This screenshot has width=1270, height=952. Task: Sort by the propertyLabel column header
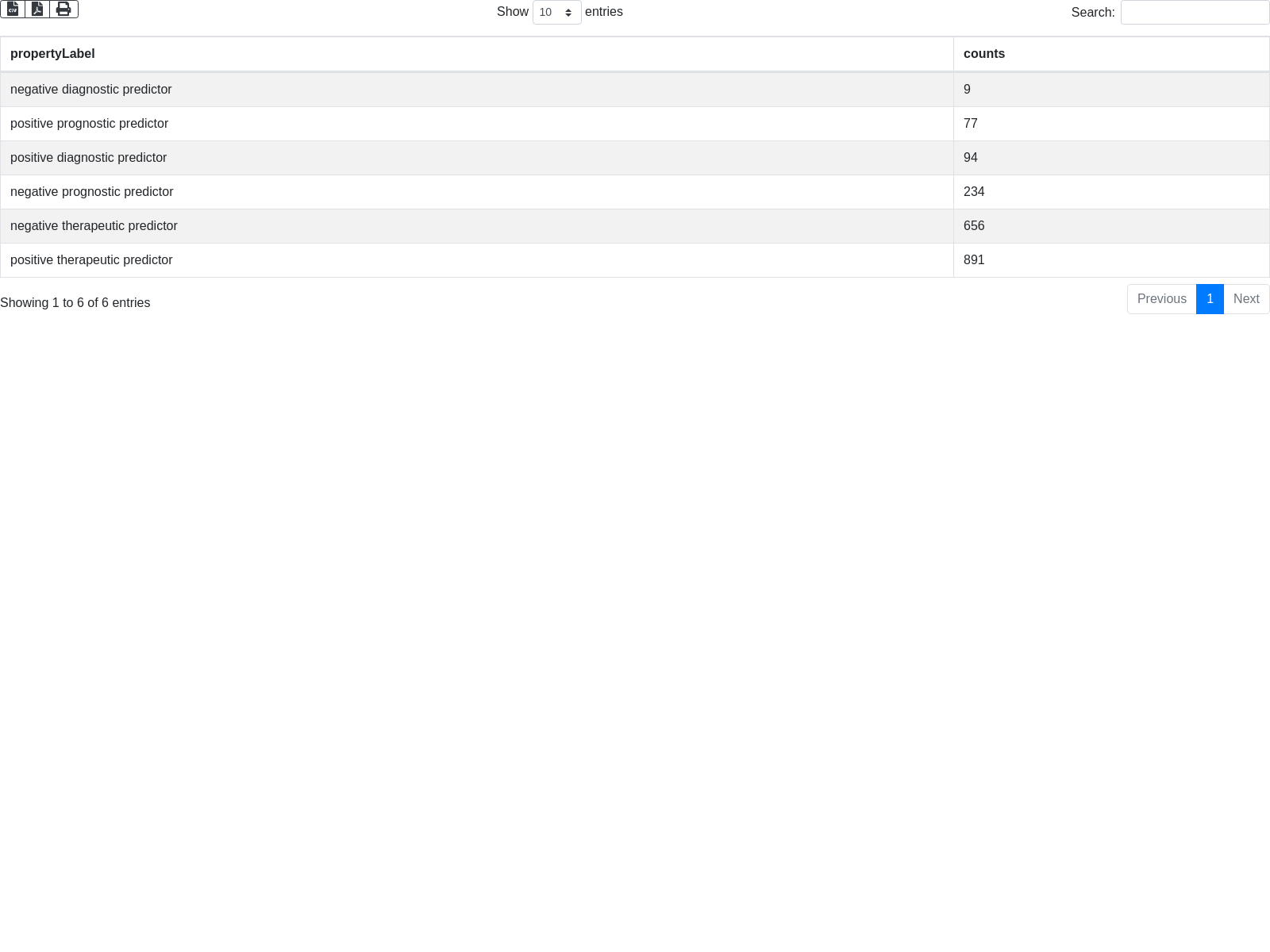coord(52,54)
